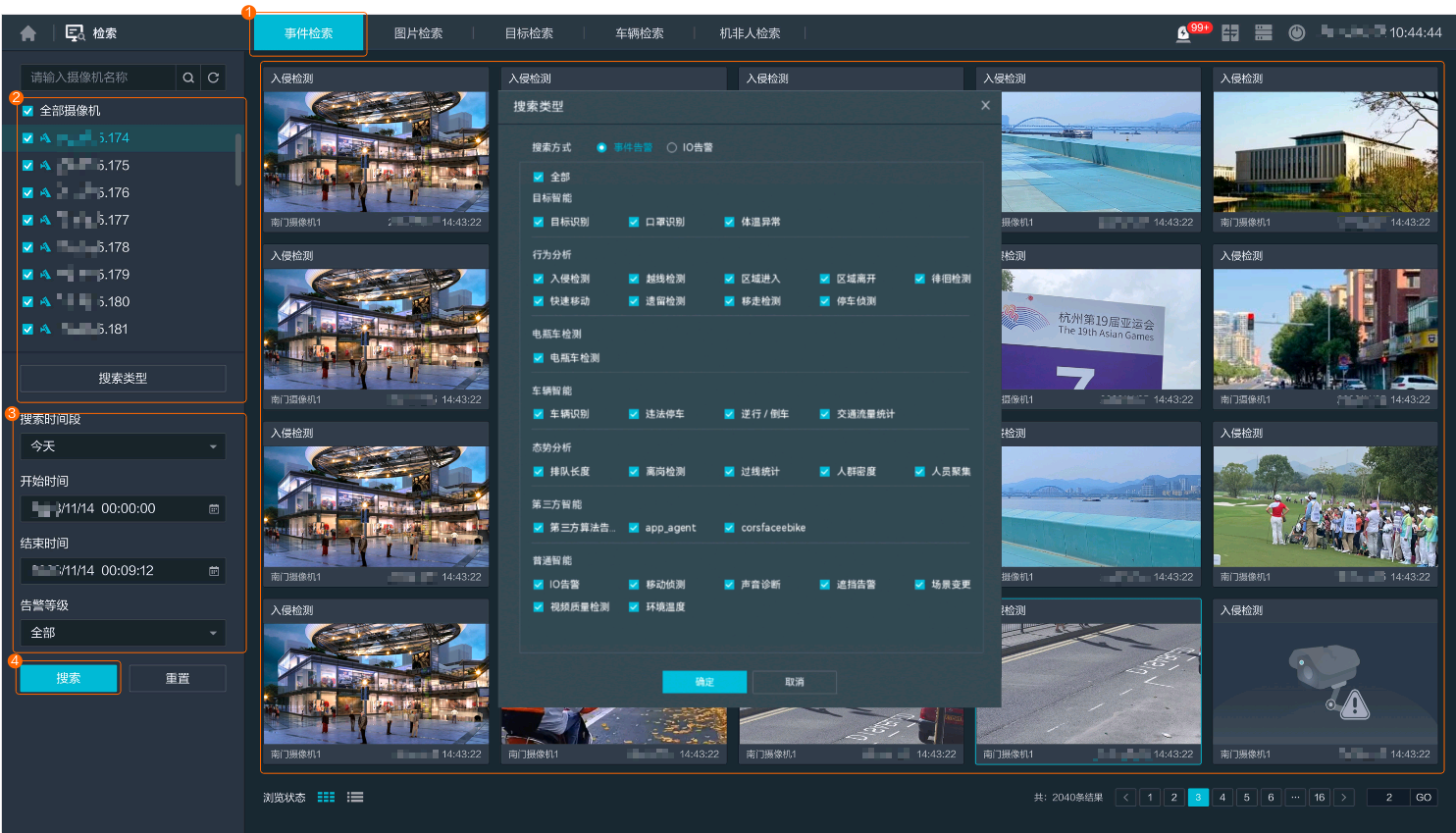This screenshot has height=833, width=1456.
Task: Go to next page of results
Action: 1344,798
